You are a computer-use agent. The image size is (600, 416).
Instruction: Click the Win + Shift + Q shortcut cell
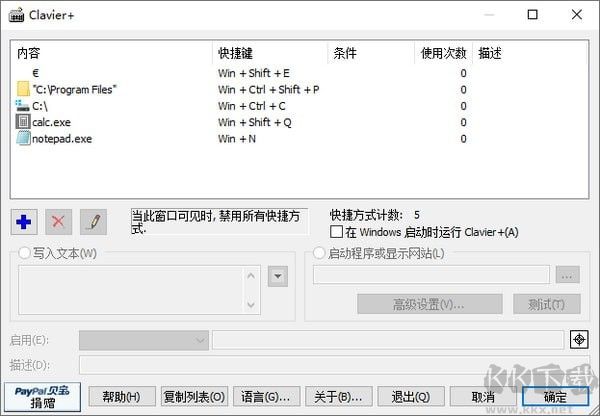pos(255,122)
